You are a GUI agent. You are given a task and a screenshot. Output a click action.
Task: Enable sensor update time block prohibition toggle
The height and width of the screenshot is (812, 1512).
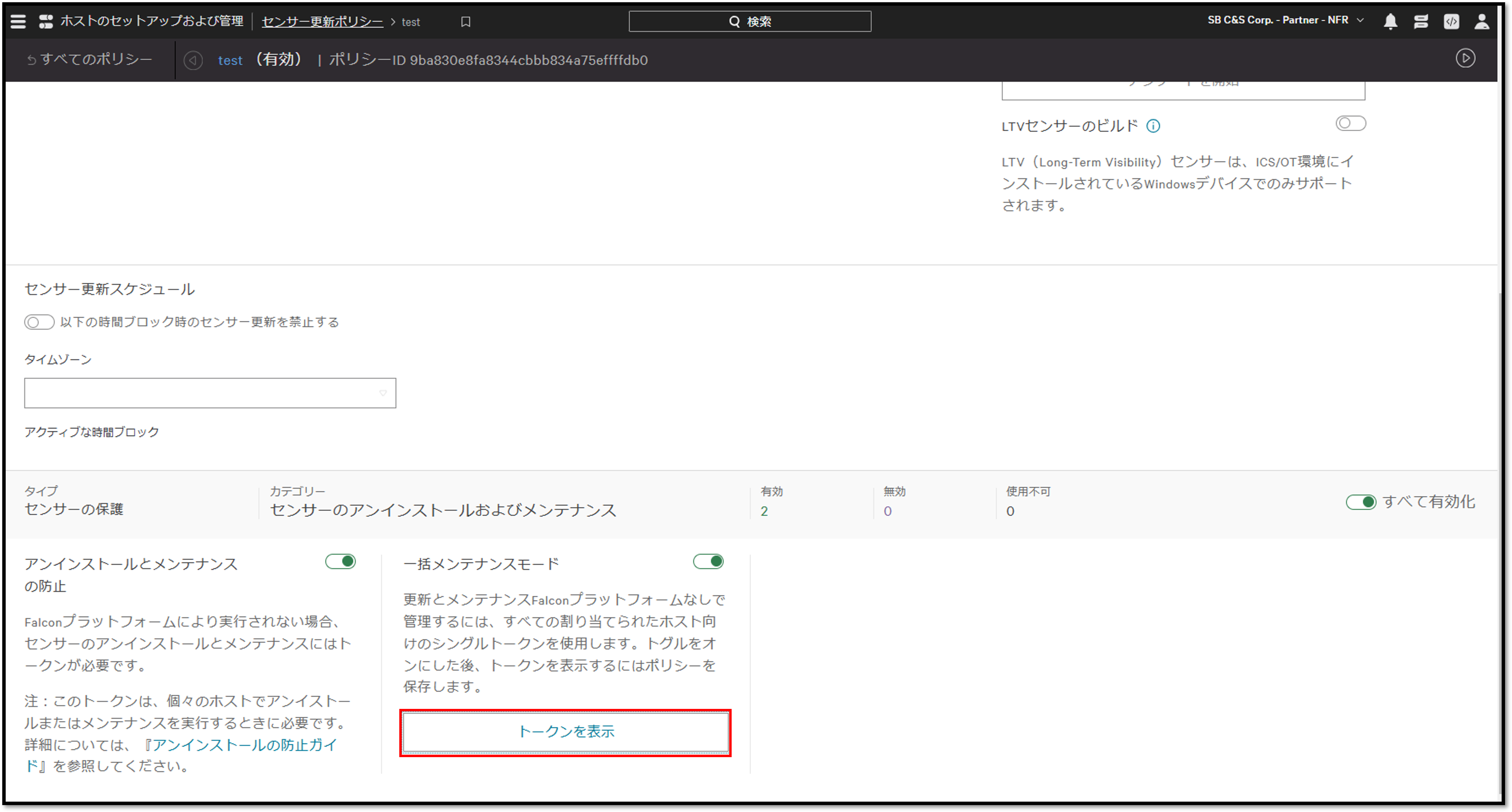point(39,322)
